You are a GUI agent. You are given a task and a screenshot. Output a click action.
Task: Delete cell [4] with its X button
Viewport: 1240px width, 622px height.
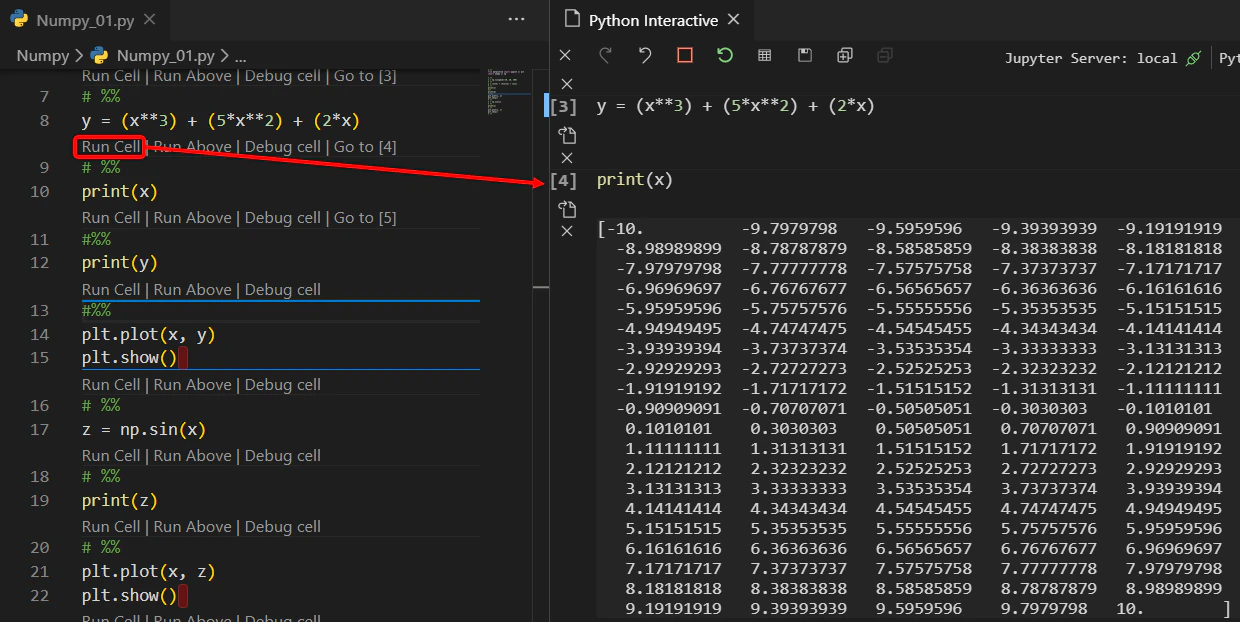tap(567, 232)
